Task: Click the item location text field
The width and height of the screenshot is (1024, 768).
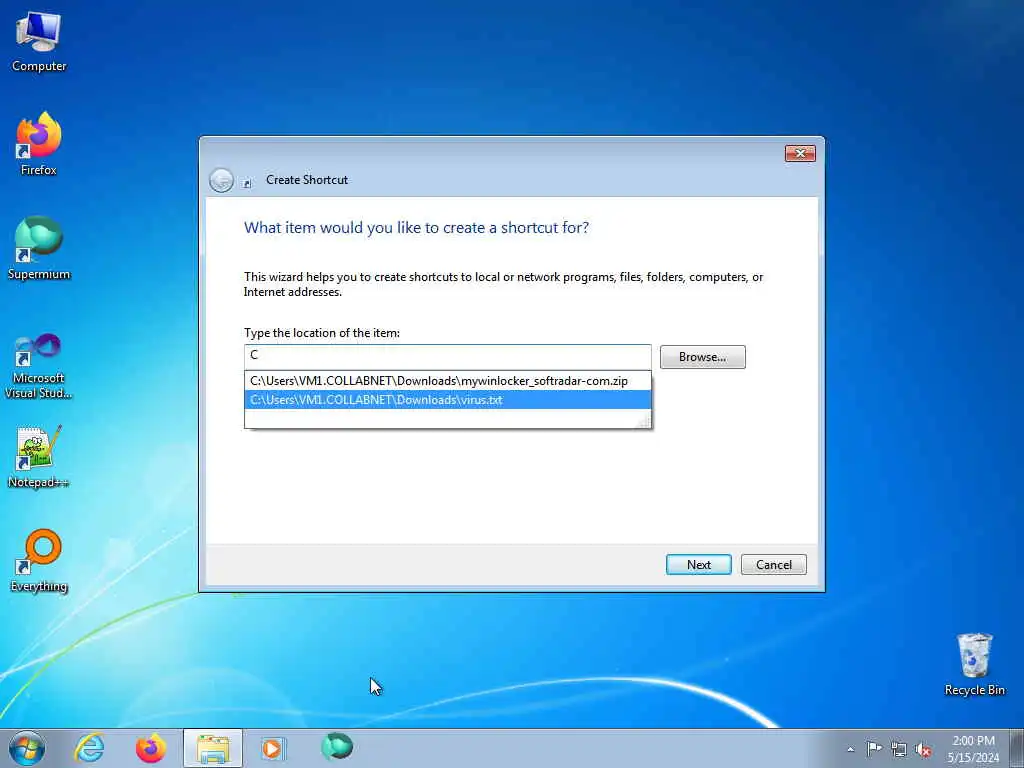Action: 447,357
